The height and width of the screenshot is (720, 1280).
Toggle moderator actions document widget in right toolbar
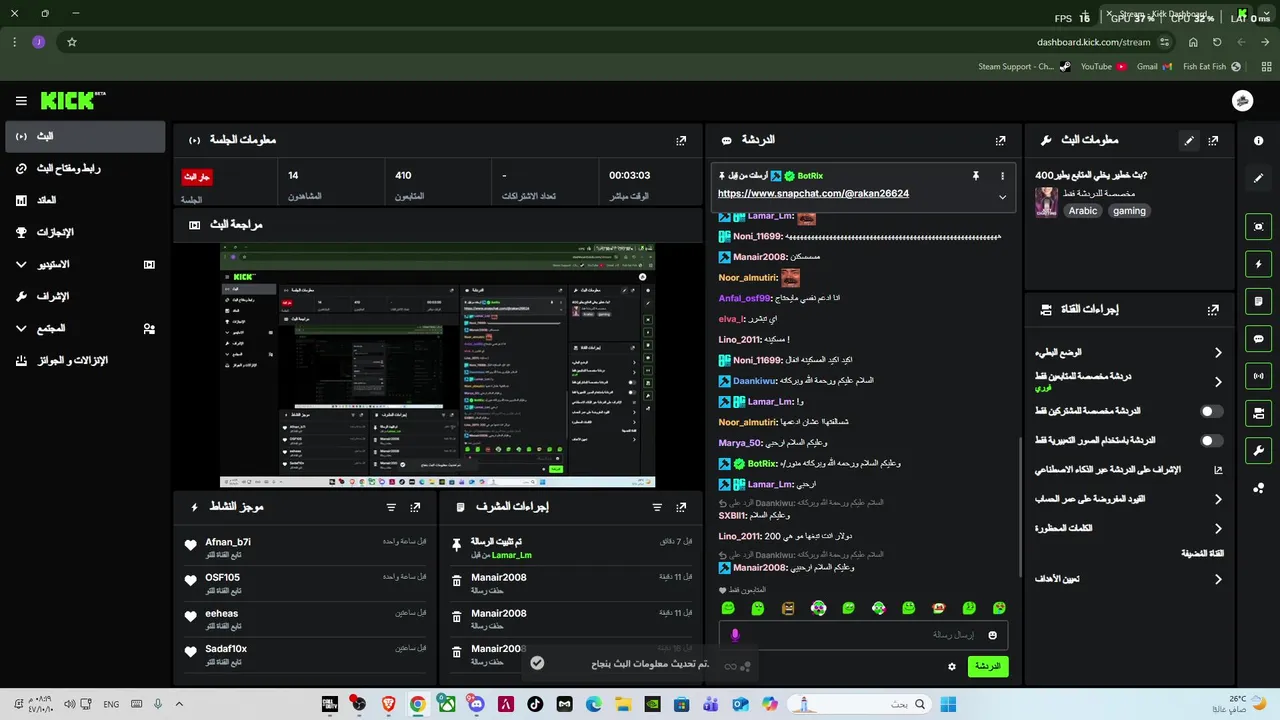(x=1259, y=301)
